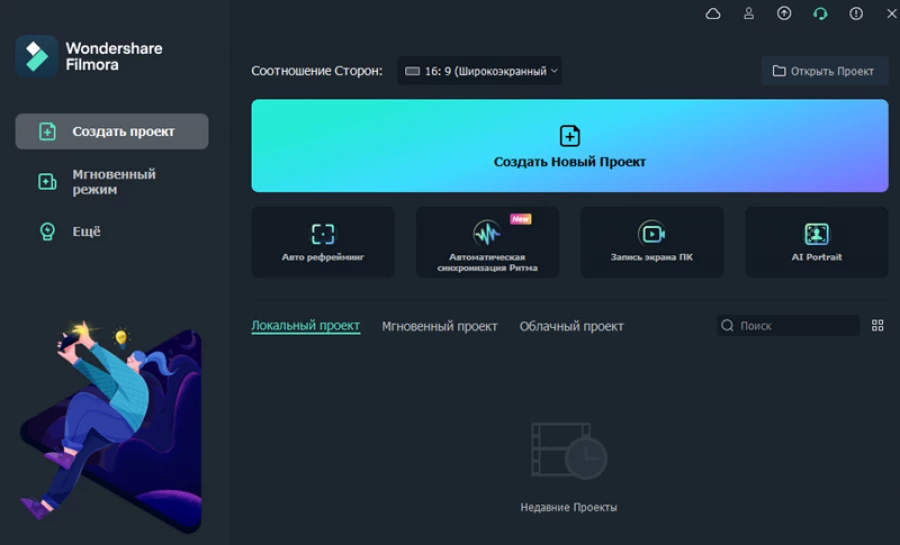
Task: Click the Создать Новый Проект banner
Action: tap(569, 146)
